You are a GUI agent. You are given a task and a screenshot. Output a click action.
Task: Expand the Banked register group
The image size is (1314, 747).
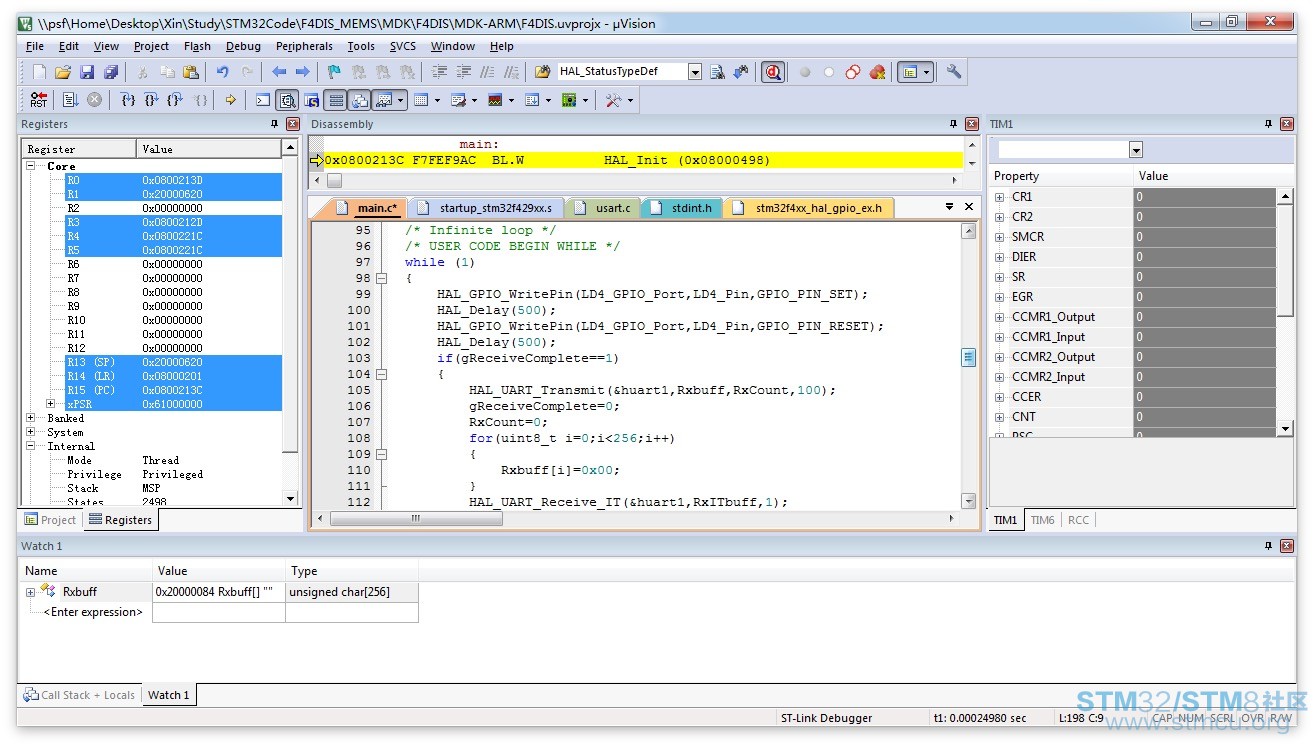[x=31, y=418]
